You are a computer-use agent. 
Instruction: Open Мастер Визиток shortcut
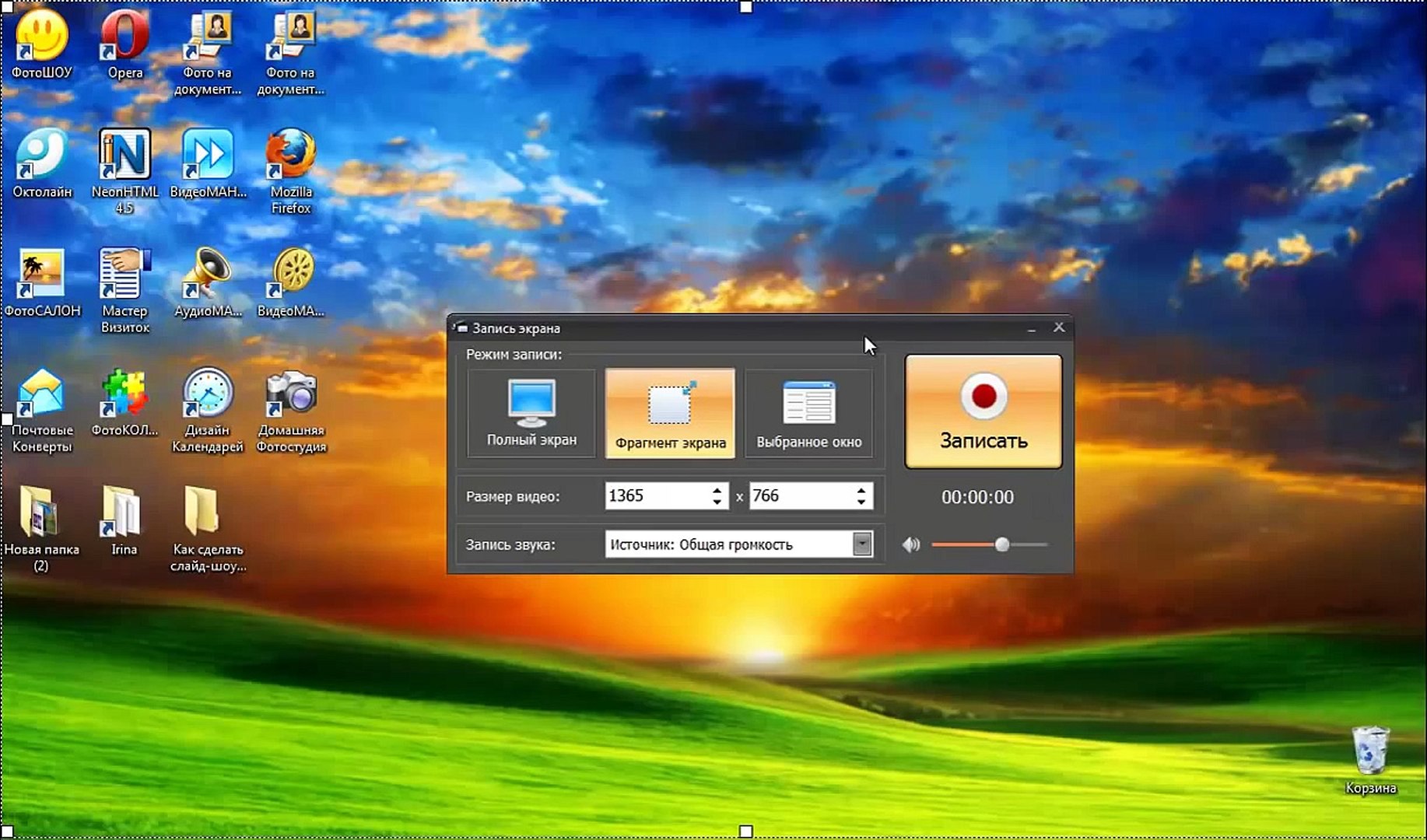[124, 291]
